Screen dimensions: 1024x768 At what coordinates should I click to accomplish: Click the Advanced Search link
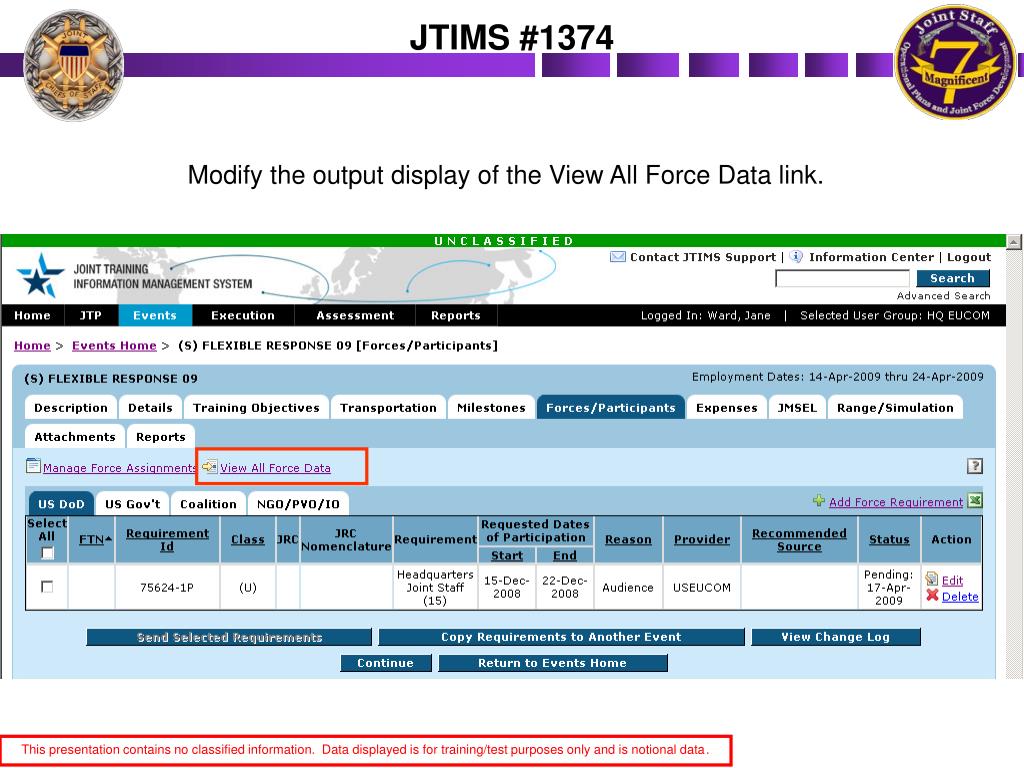coord(943,295)
